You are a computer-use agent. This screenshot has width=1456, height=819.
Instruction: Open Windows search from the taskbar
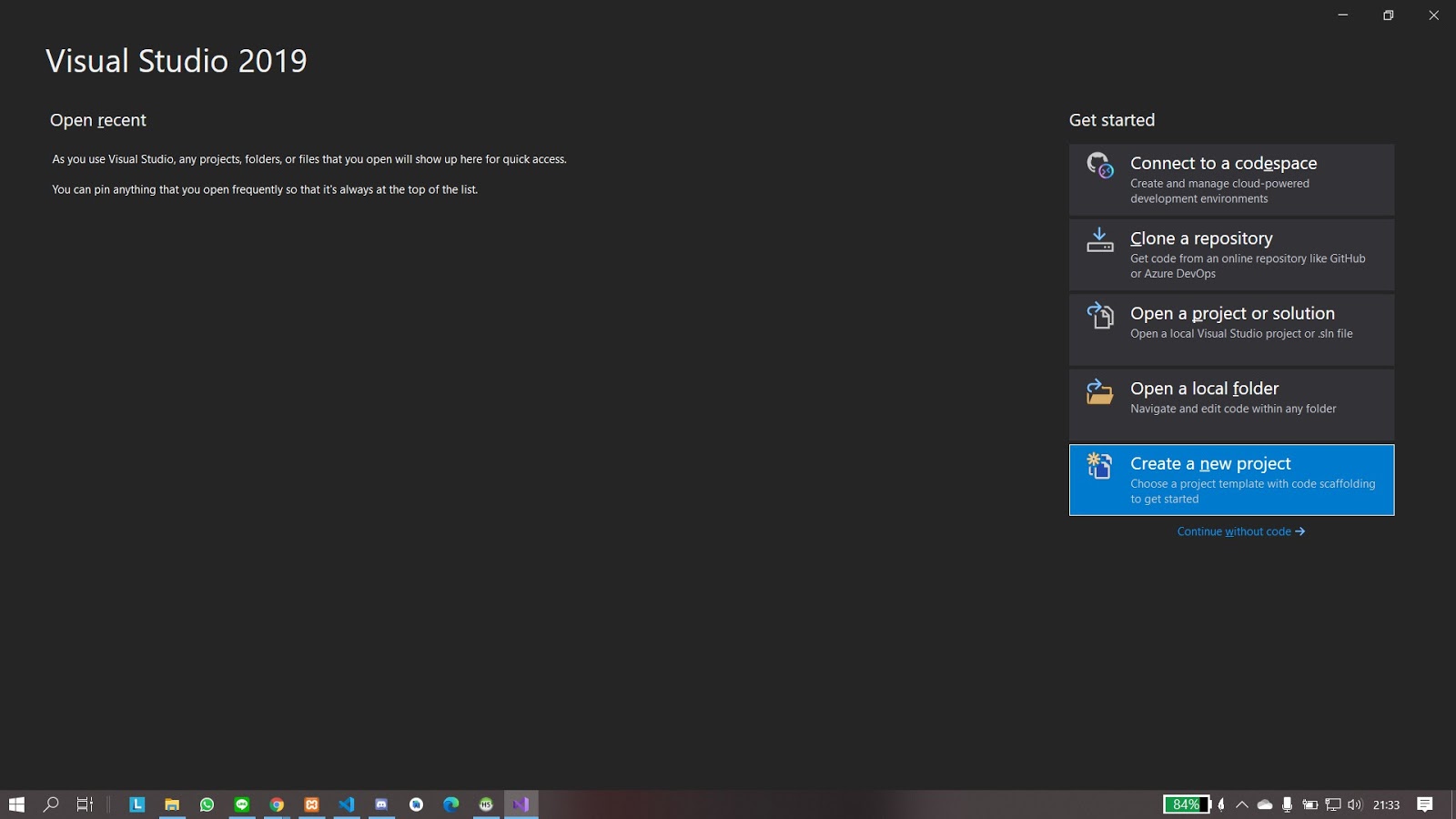tap(51, 804)
